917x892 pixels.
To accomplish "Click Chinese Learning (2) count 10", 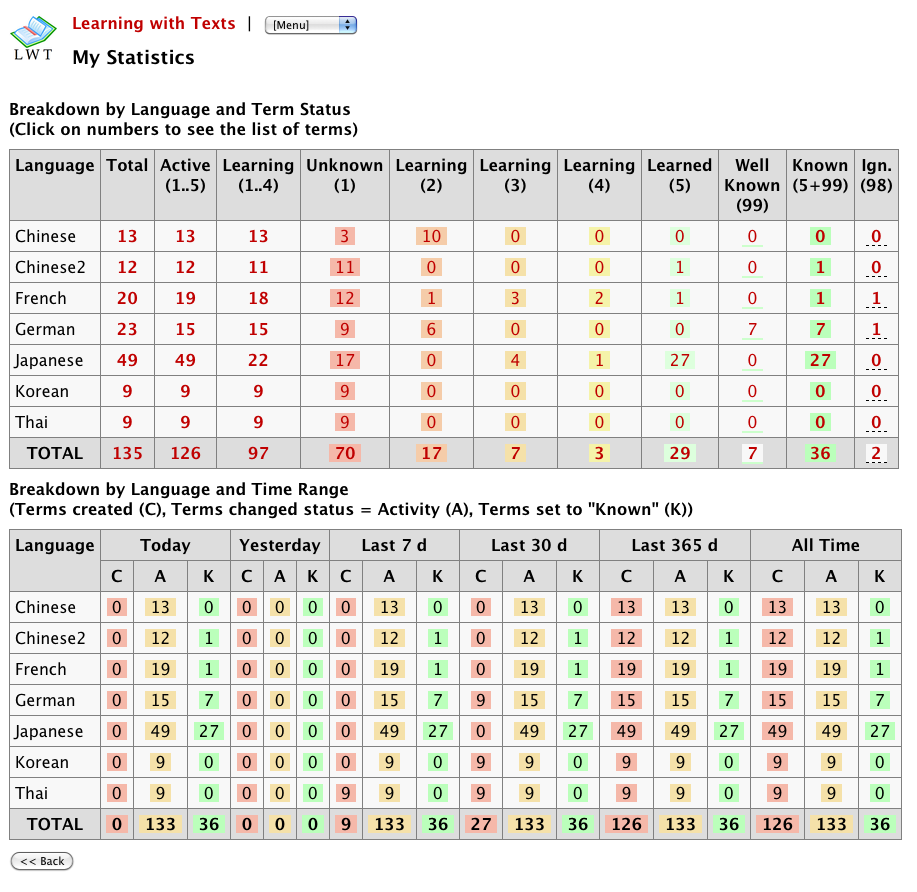I will (431, 237).
